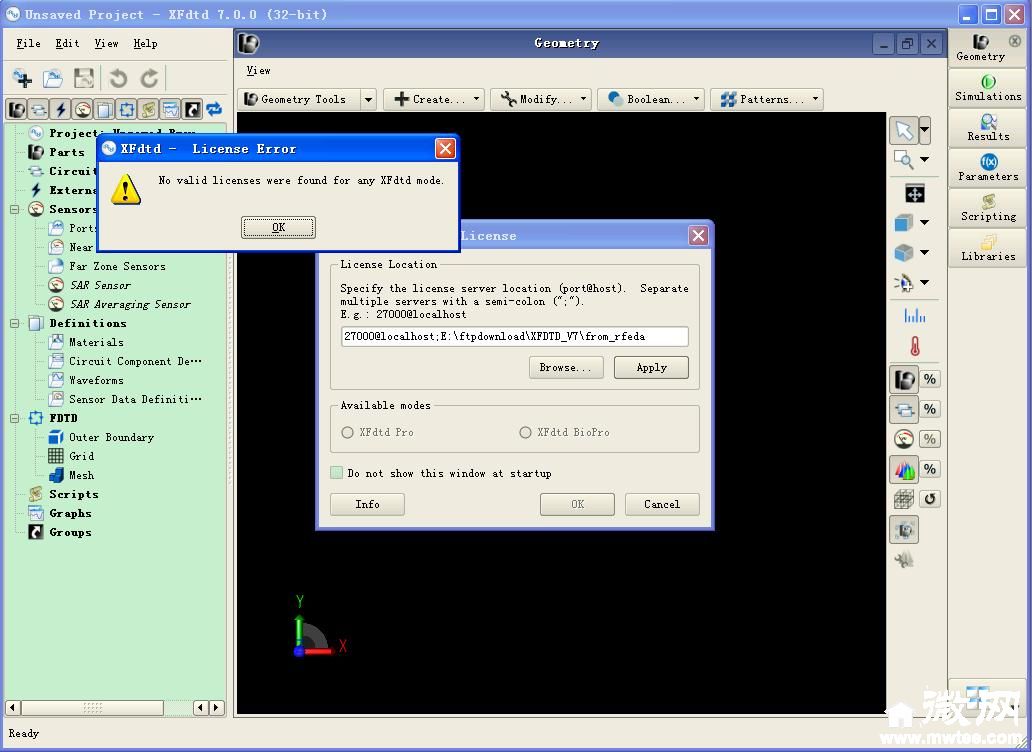Screen dimensions: 1032x752
Task: Open the Edit menu
Action: (x=67, y=43)
